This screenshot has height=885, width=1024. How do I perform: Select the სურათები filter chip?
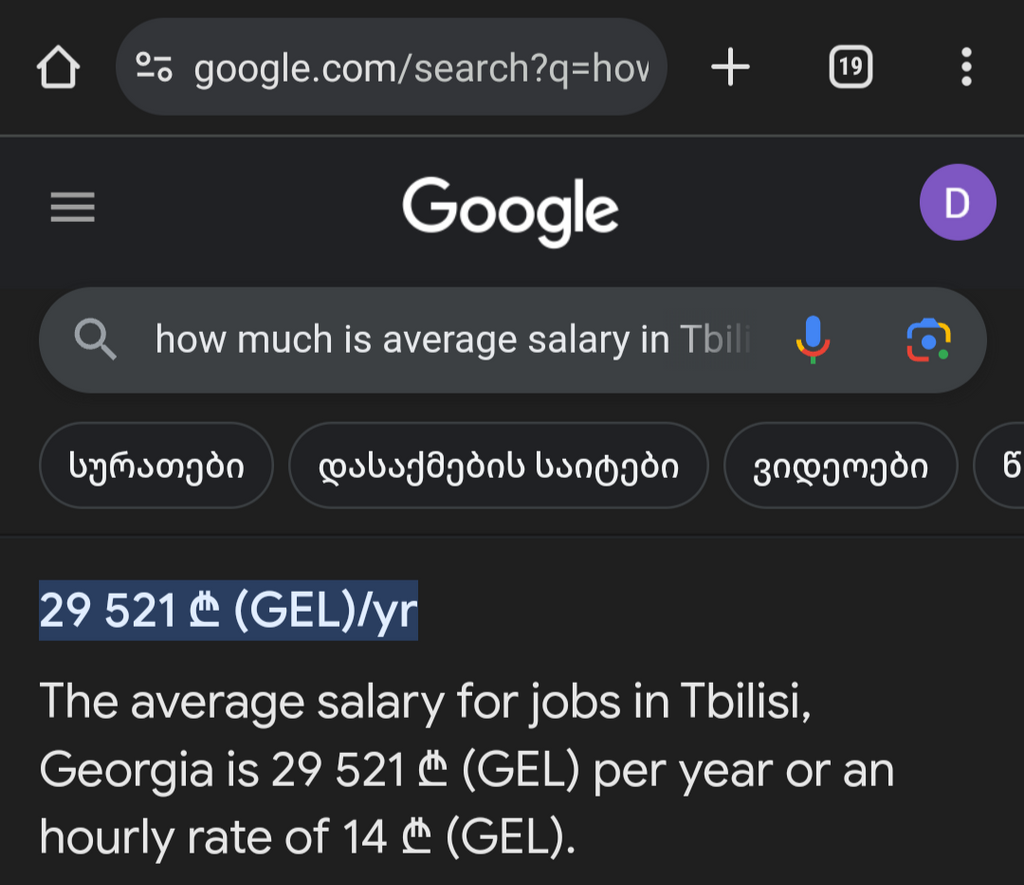pos(156,466)
